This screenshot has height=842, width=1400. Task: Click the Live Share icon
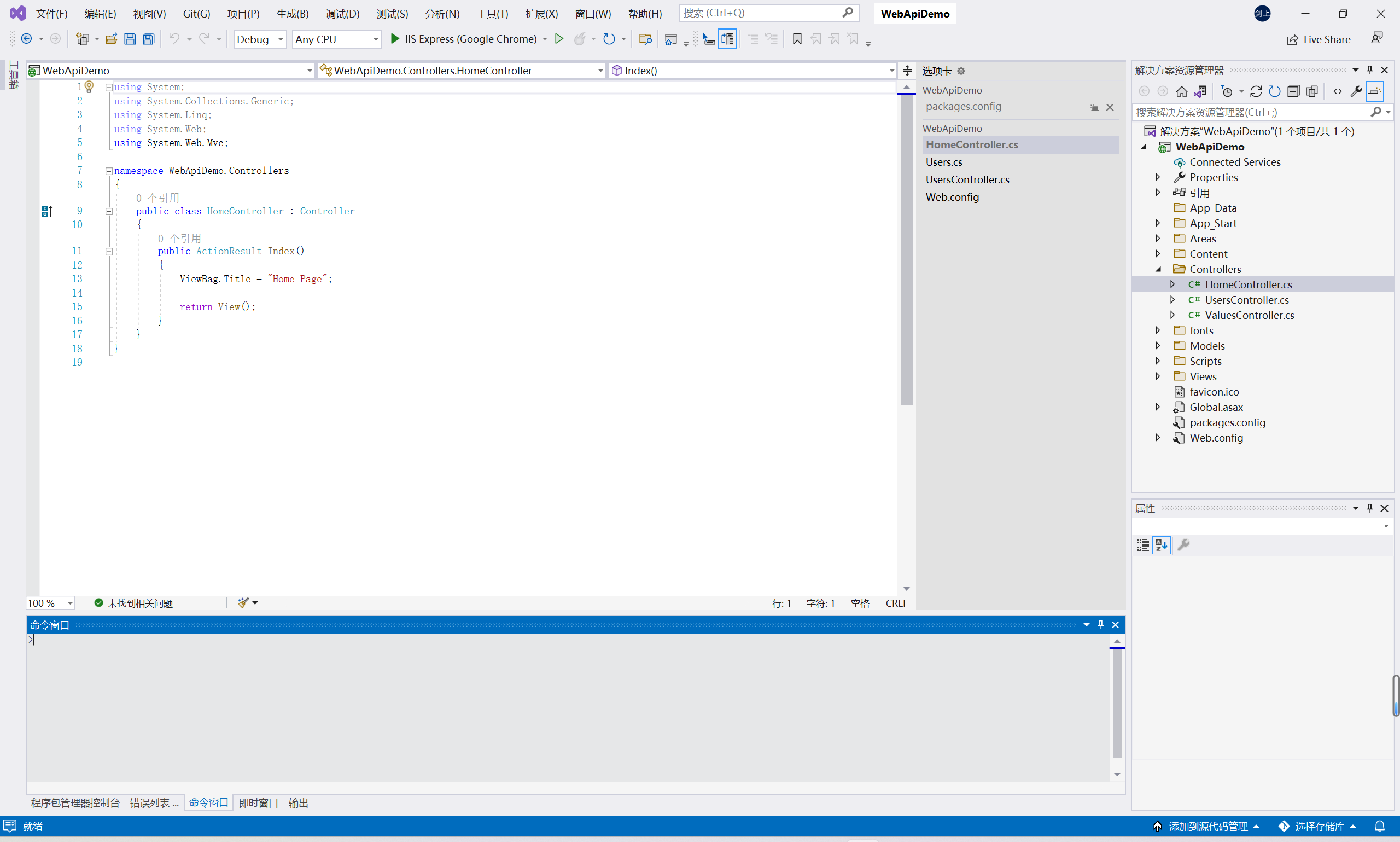pyautogui.click(x=1293, y=40)
